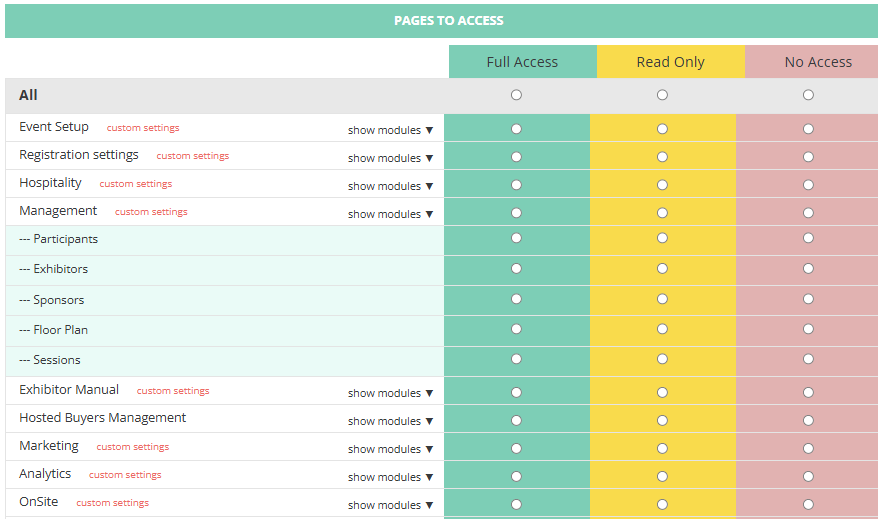Image resolution: width=878 pixels, height=519 pixels.
Task: Click the Full Access column header
Action: click(x=522, y=62)
